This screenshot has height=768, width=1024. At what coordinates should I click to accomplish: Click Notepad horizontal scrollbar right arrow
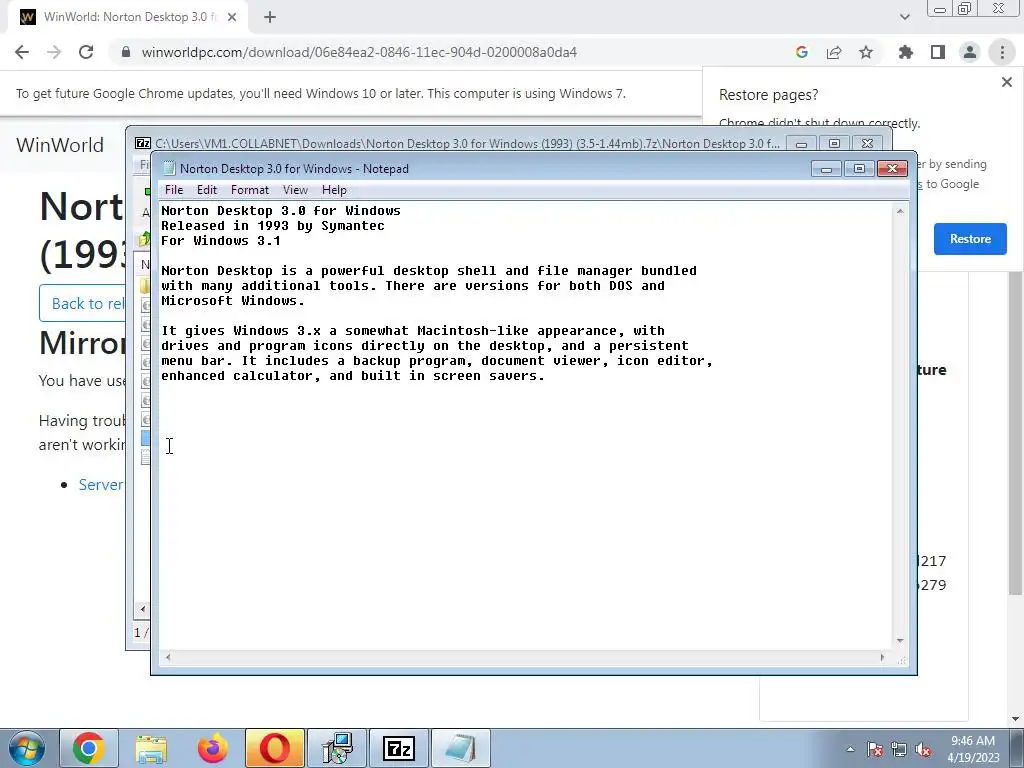[882, 658]
